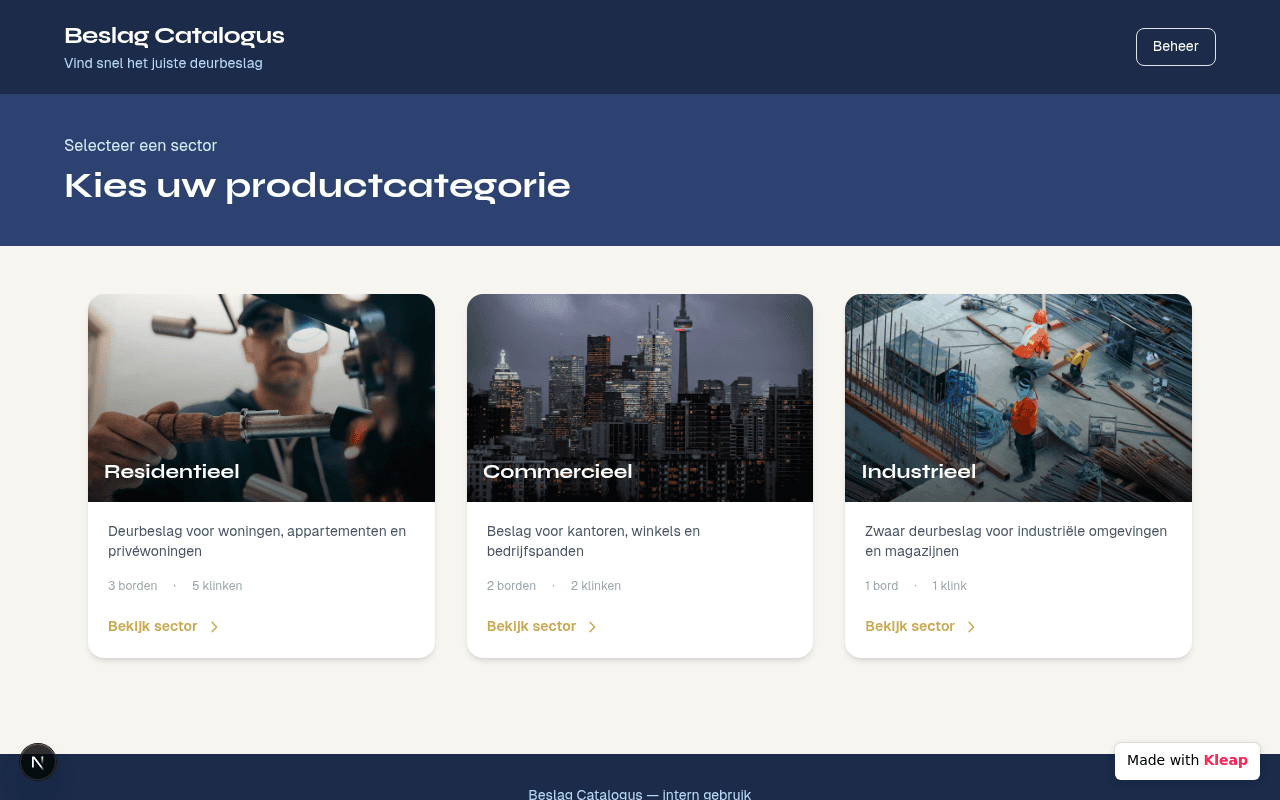Click the '5 klinken' count text

click(x=217, y=586)
